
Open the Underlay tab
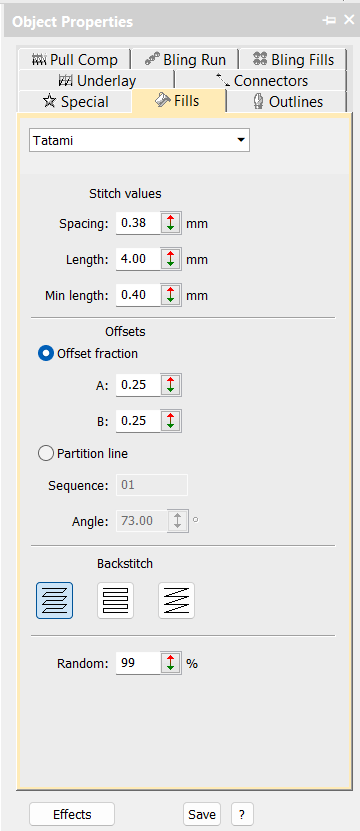(96, 81)
